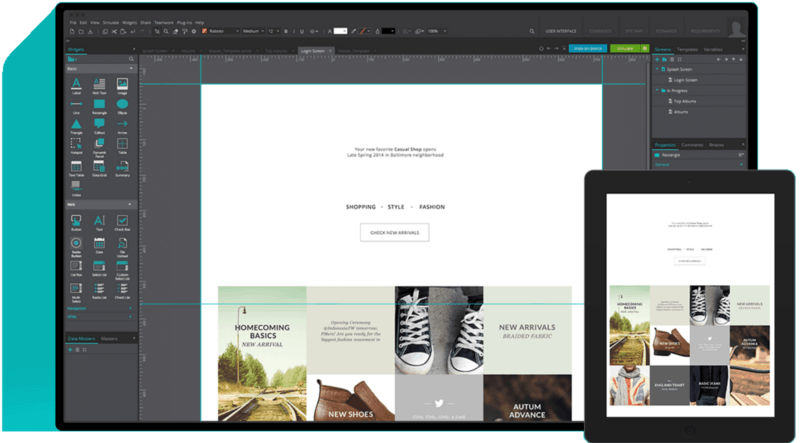Select the Table widget
This screenshot has width=800, height=443.
122,146
